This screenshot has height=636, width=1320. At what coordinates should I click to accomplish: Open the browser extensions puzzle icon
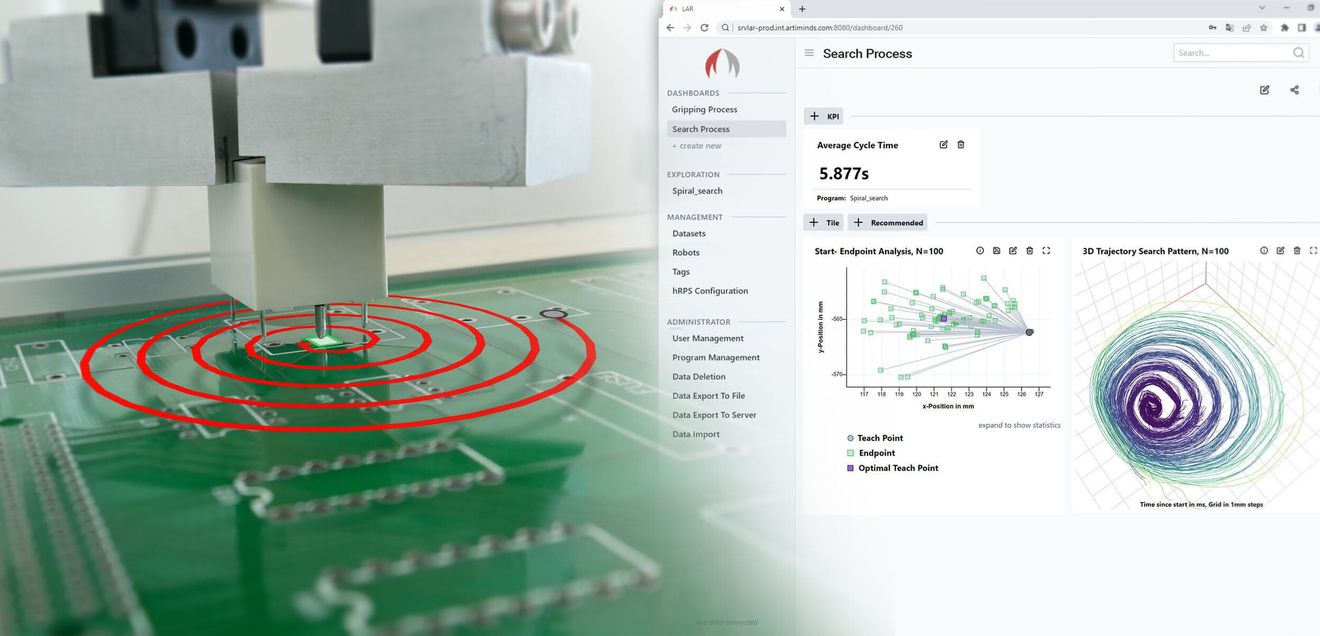tap(1284, 28)
